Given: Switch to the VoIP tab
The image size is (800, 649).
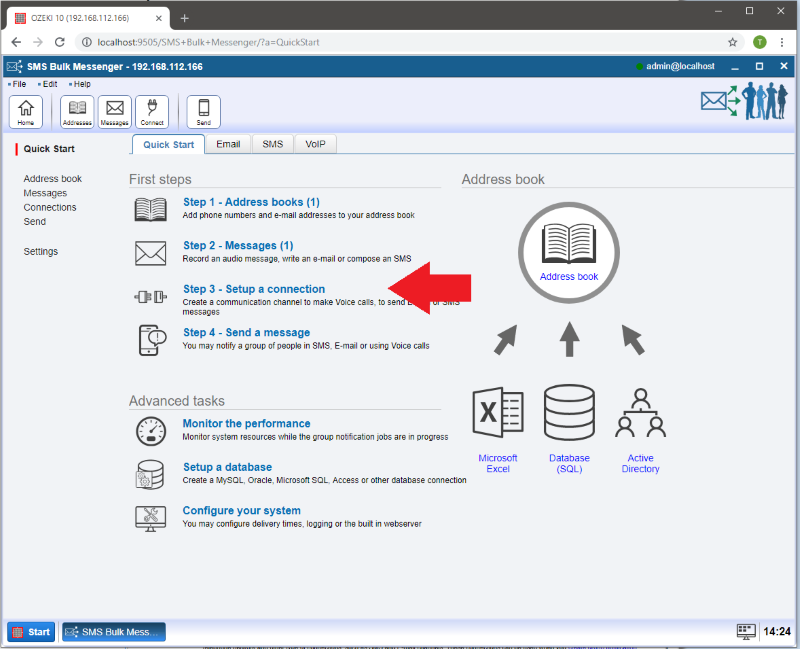Looking at the screenshot, I should (x=315, y=144).
